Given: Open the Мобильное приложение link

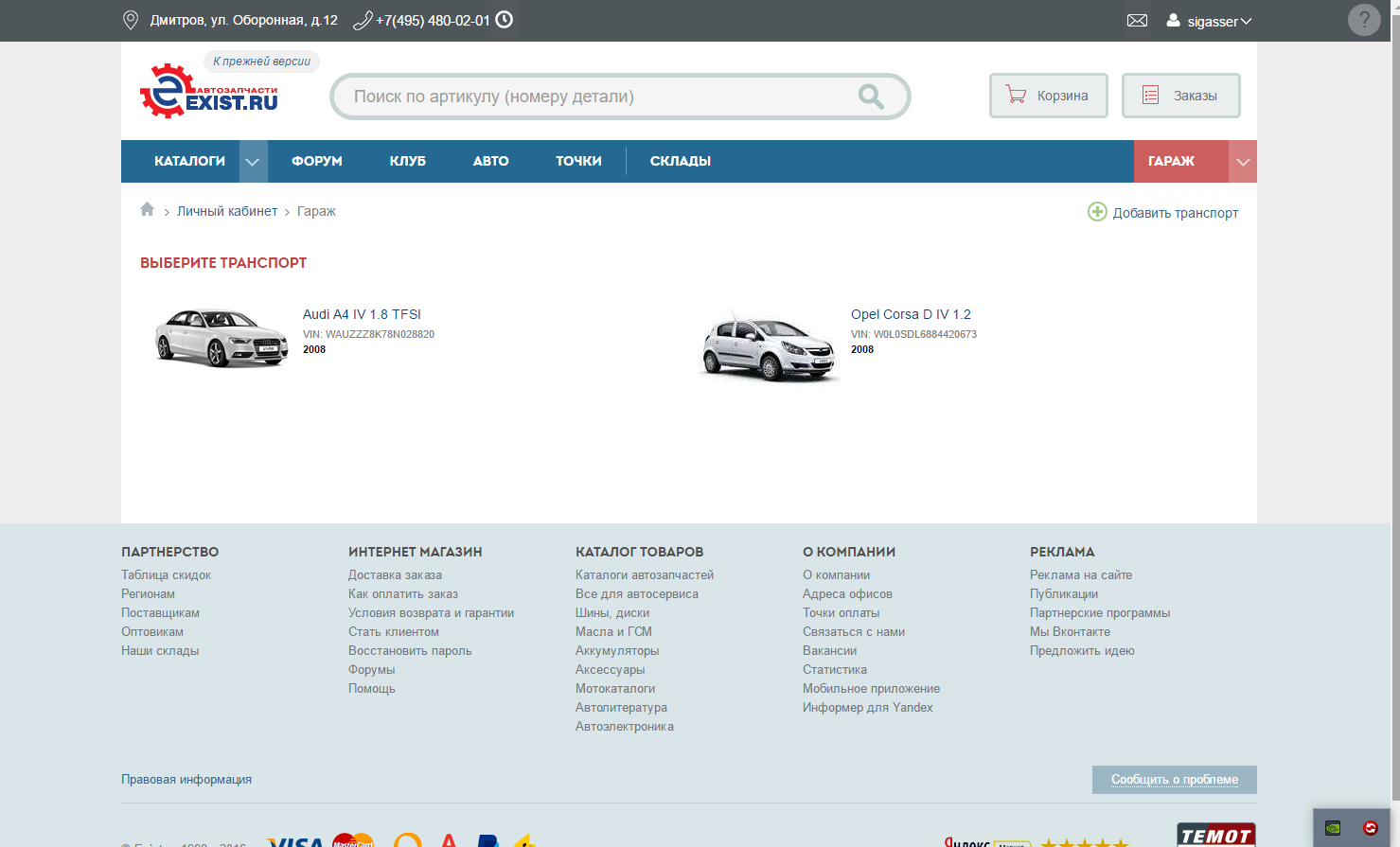Looking at the screenshot, I should (x=871, y=688).
